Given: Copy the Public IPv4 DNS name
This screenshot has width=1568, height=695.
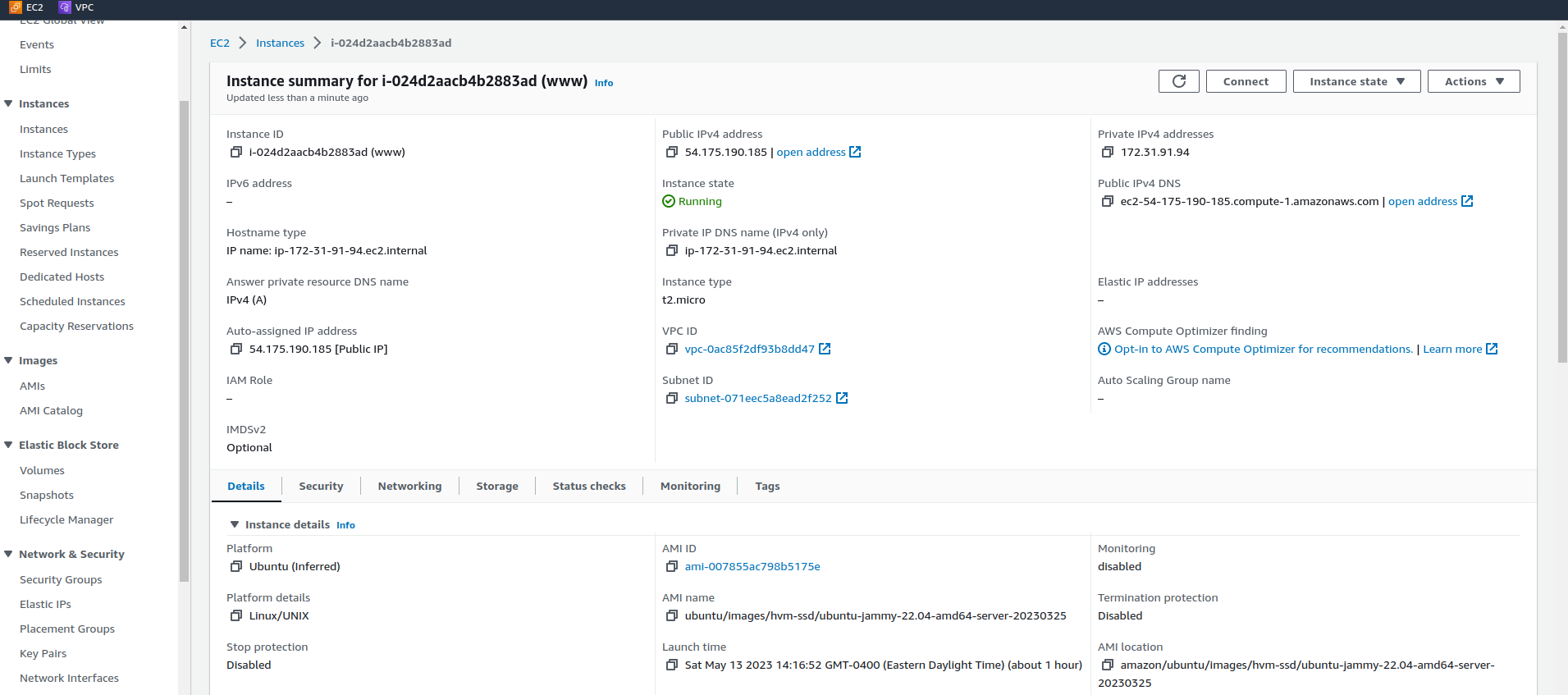Looking at the screenshot, I should click(1108, 201).
